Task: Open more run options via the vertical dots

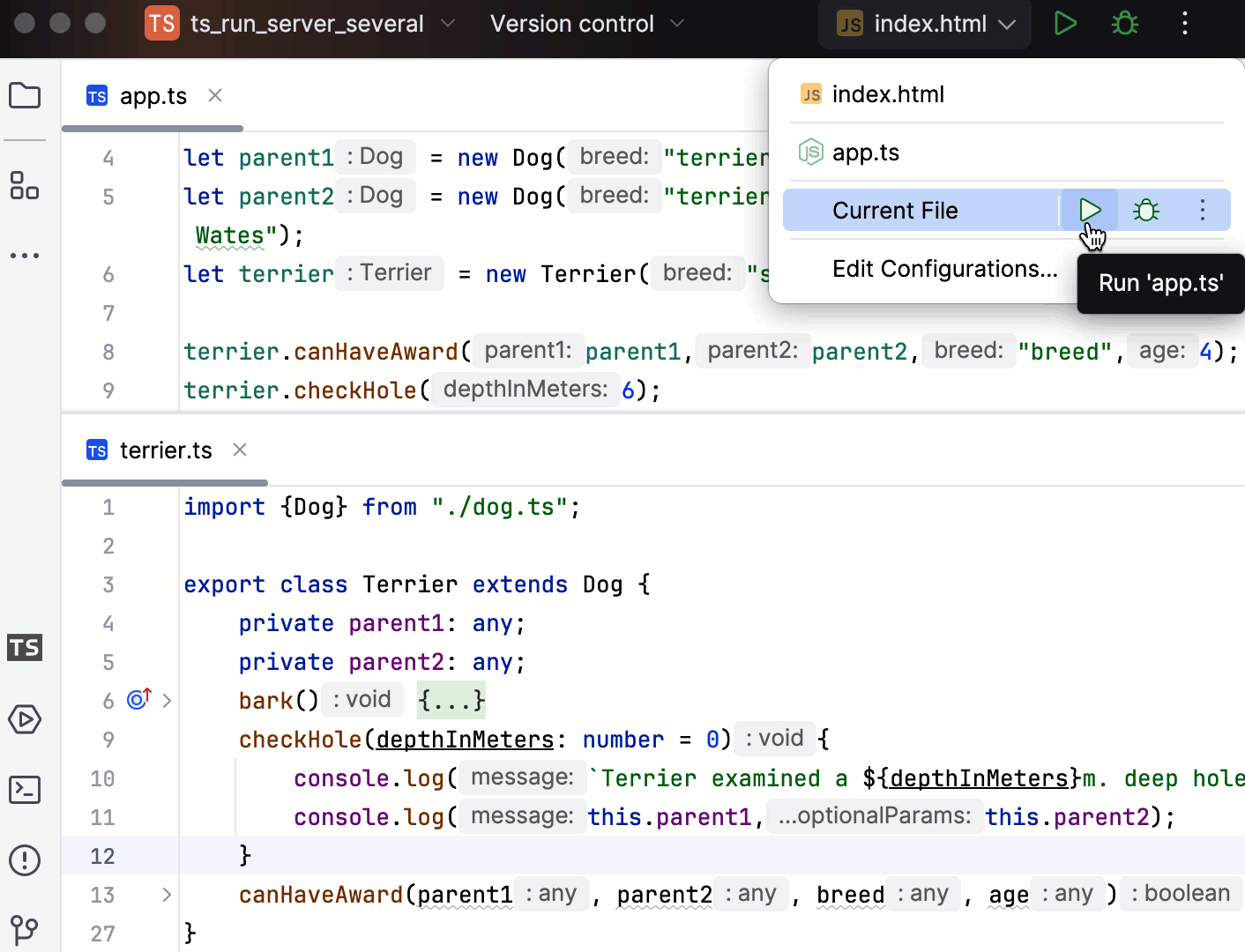Action: (1203, 210)
